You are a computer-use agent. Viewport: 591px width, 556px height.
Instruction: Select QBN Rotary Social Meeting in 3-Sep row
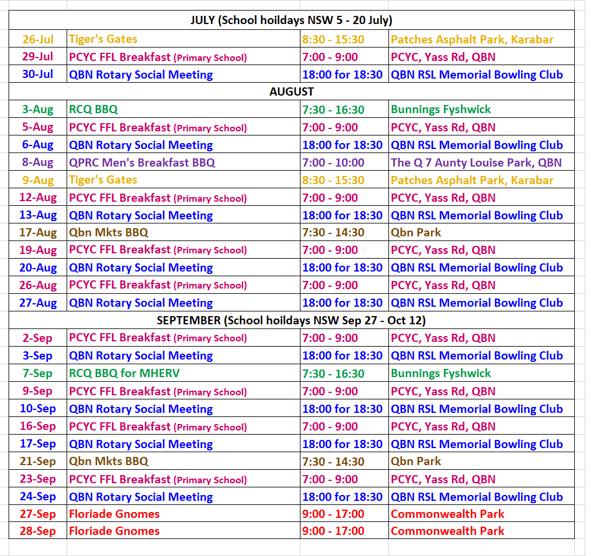tap(184, 355)
